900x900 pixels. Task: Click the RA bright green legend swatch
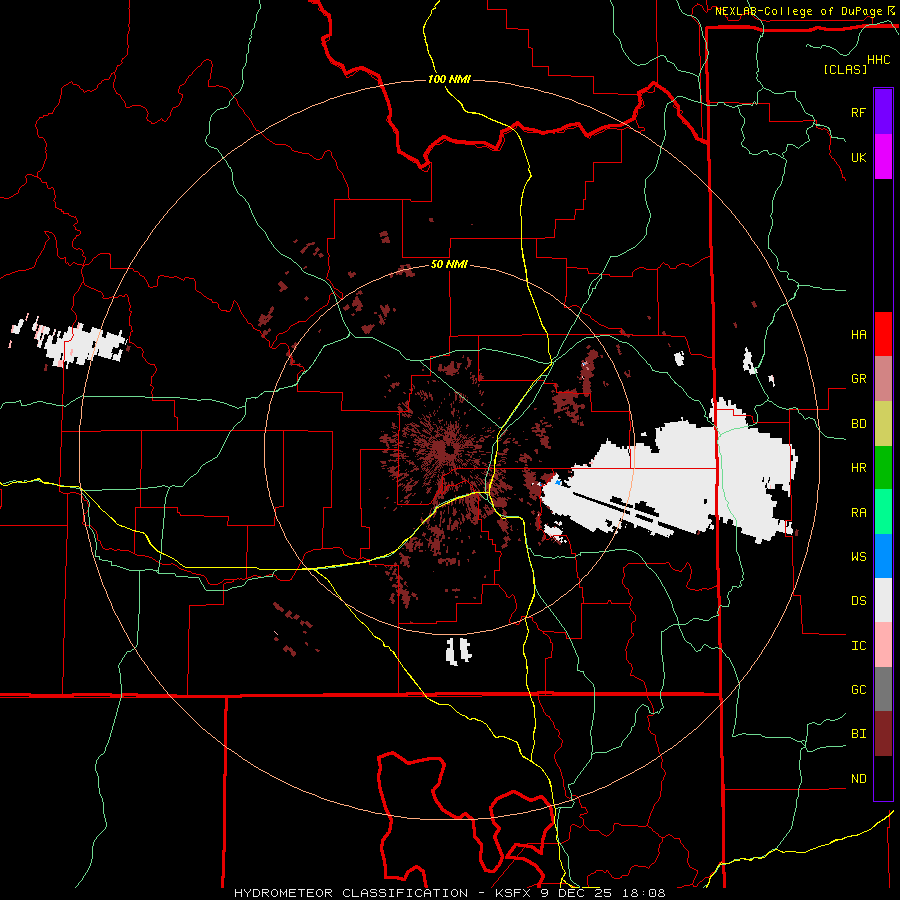point(883,512)
